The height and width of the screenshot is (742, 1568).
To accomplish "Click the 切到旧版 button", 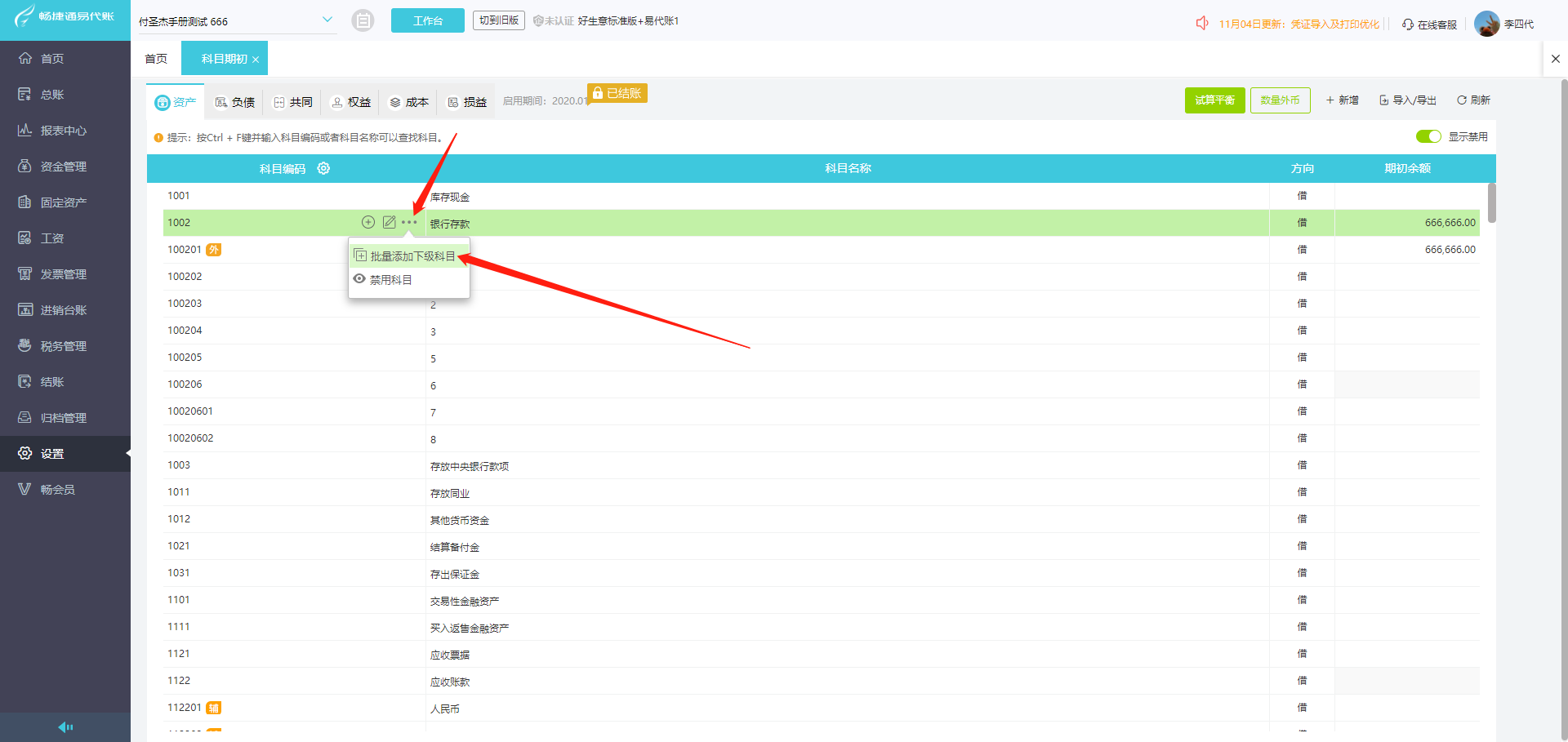I will tap(499, 20).
